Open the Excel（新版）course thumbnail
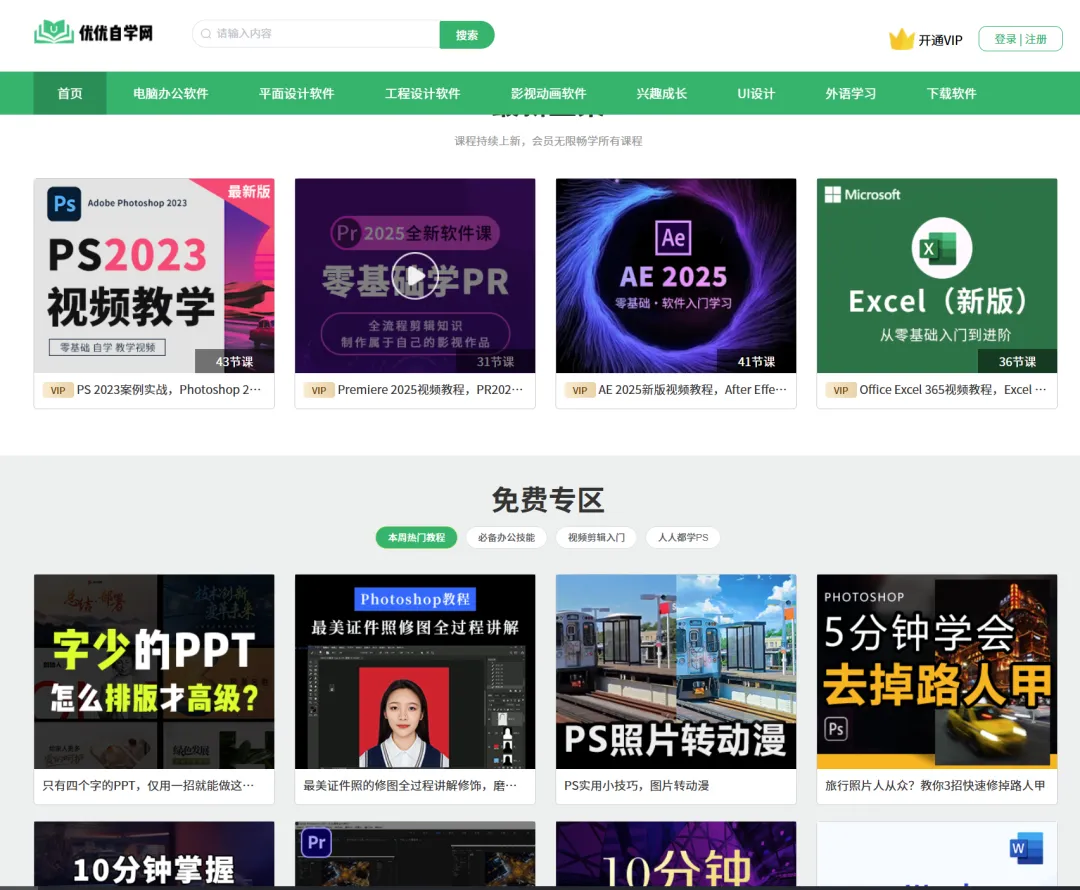The image size is (1080, 890). [x=937, y=276]
